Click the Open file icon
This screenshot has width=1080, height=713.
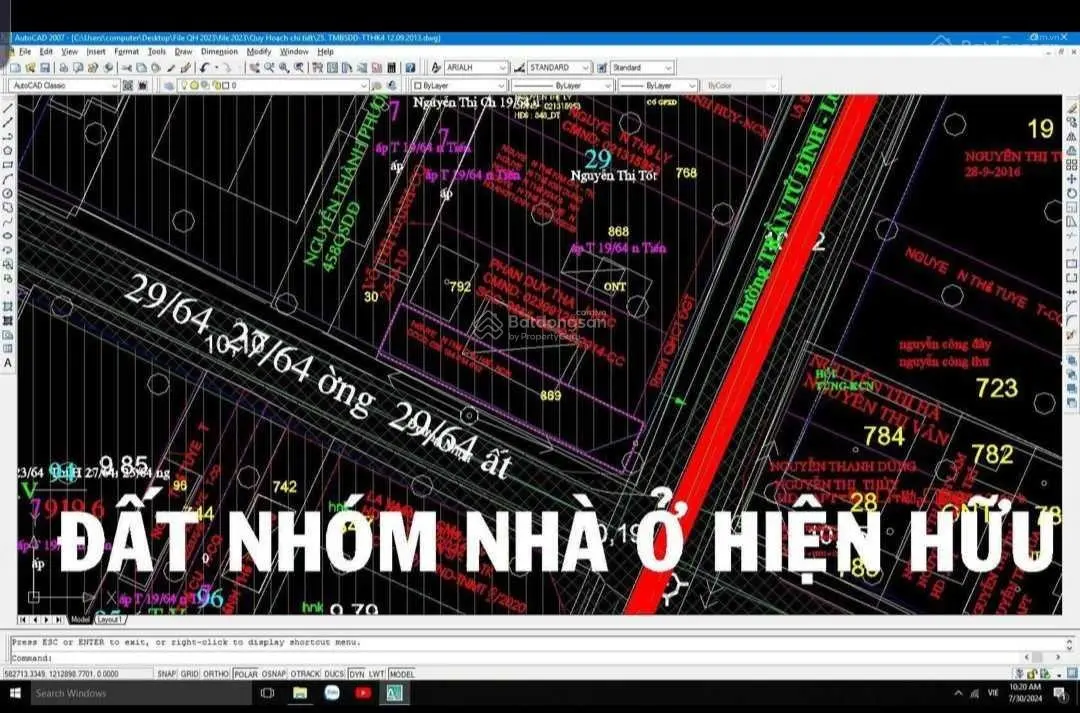coord(30,68)
